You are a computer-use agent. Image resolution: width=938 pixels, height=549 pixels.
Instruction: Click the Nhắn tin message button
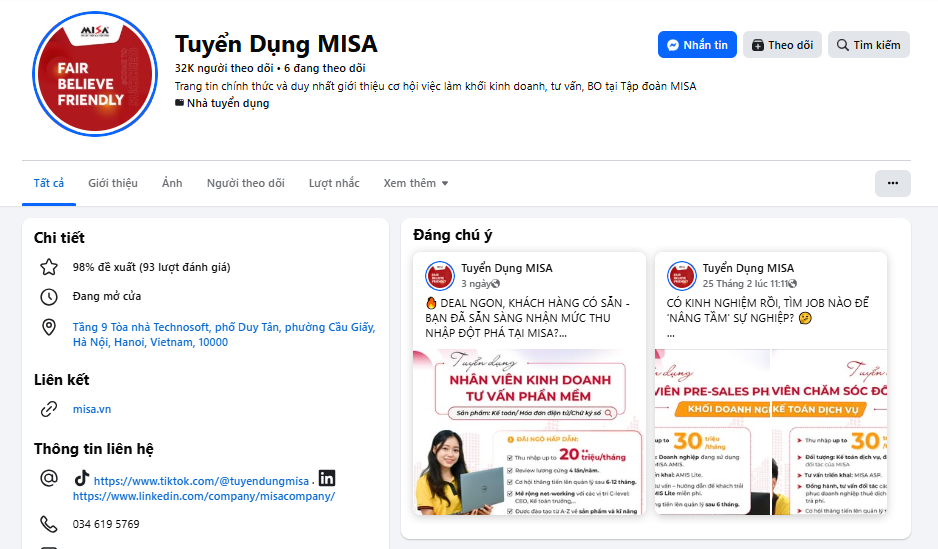(697, 45)
